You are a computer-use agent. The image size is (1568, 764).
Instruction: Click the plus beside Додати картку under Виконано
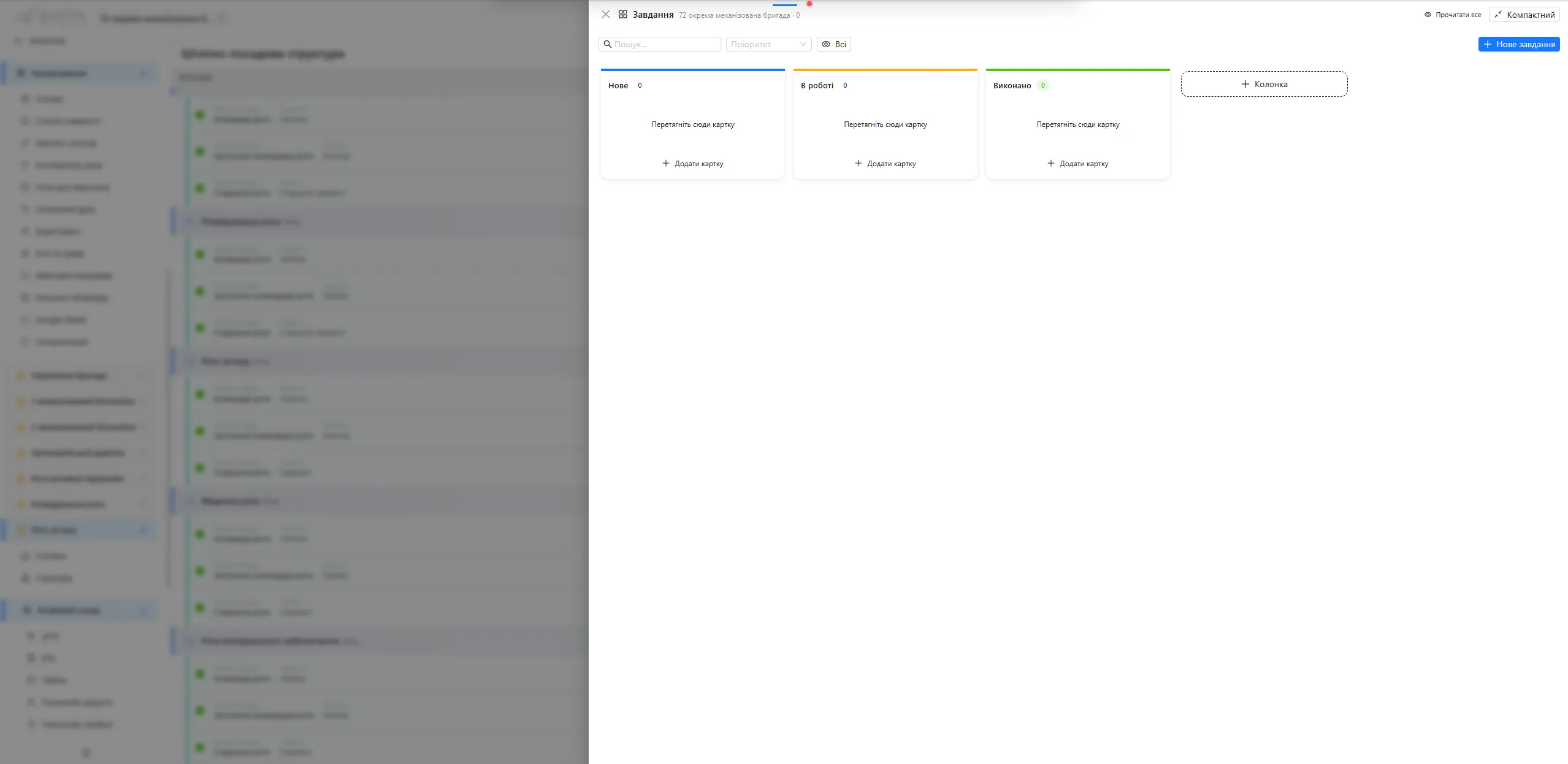click(x=1051, y=163)
